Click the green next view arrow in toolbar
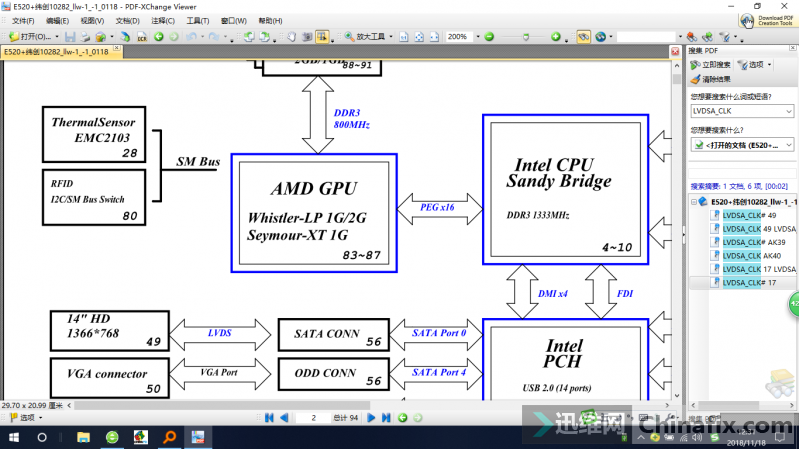The width and height of the screenshot is (799, 449). [174, 37]
